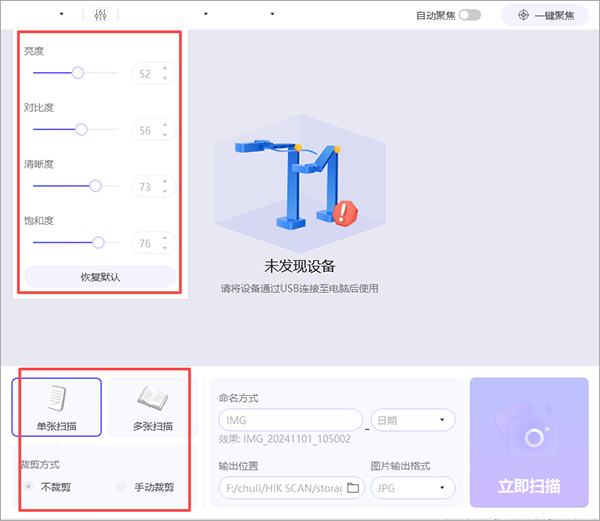The height and width of the screenshot is (521, 600).
Task: Click the folder icon in output path
Action: click(353, 488)
